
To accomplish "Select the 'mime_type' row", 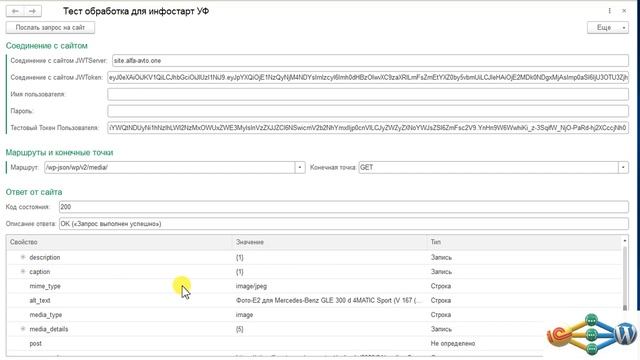I will [314, 286].
